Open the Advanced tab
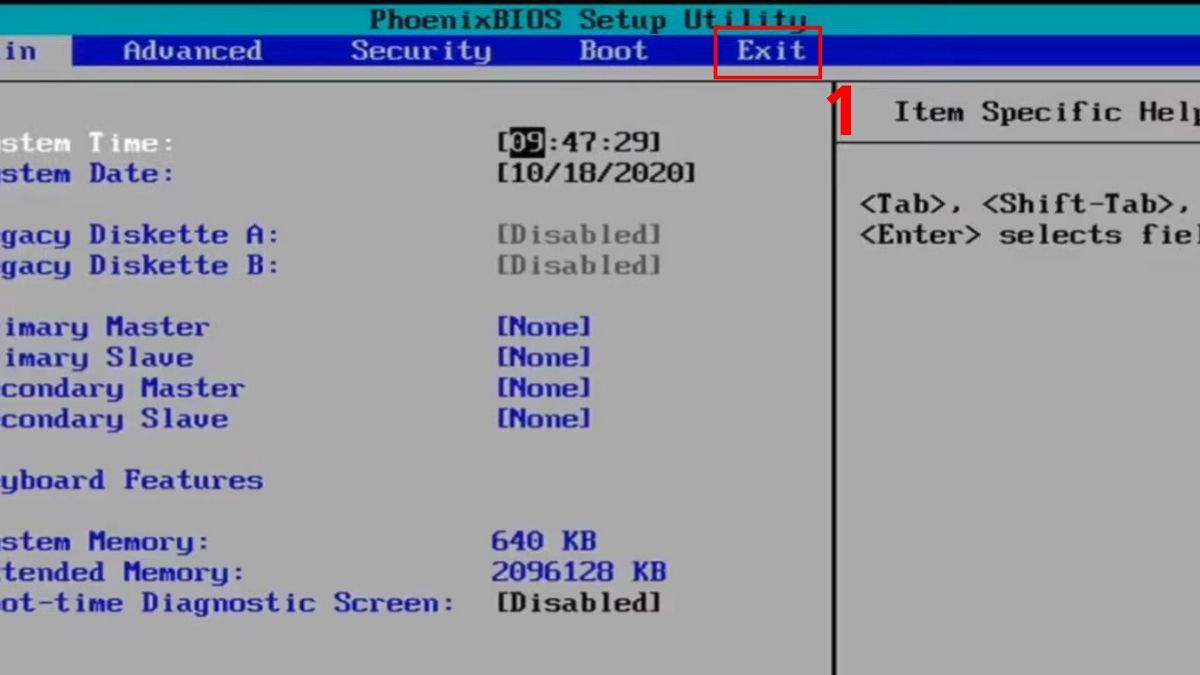Viewport: 1200px width, 675px height. tap(192, 51)
